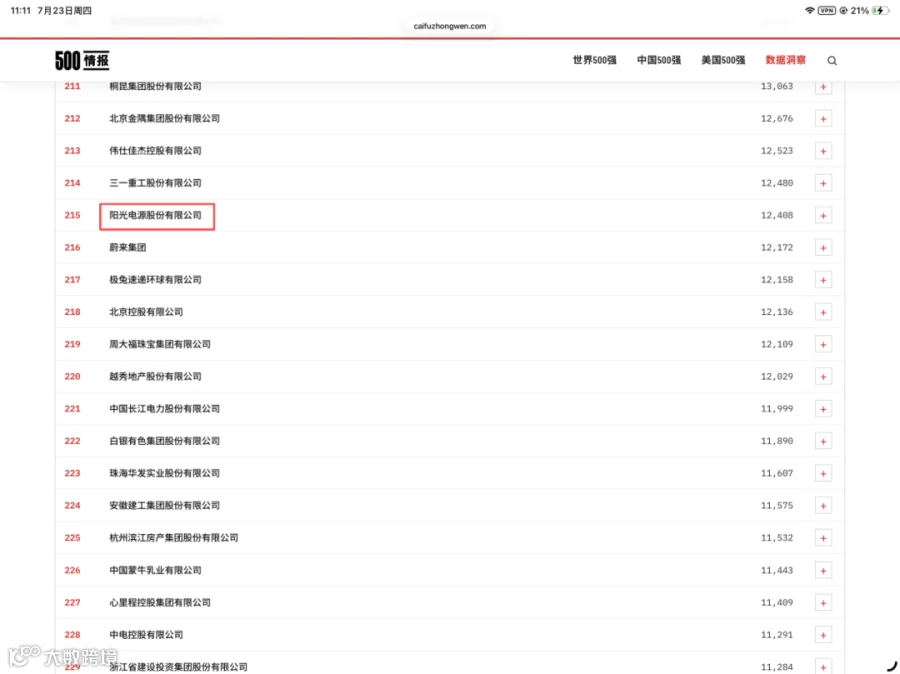Image resolution: width=900 pixels, height=674 pixels.
Task: Go to the 500情报 logo home
Action: (x=82, y=60)
